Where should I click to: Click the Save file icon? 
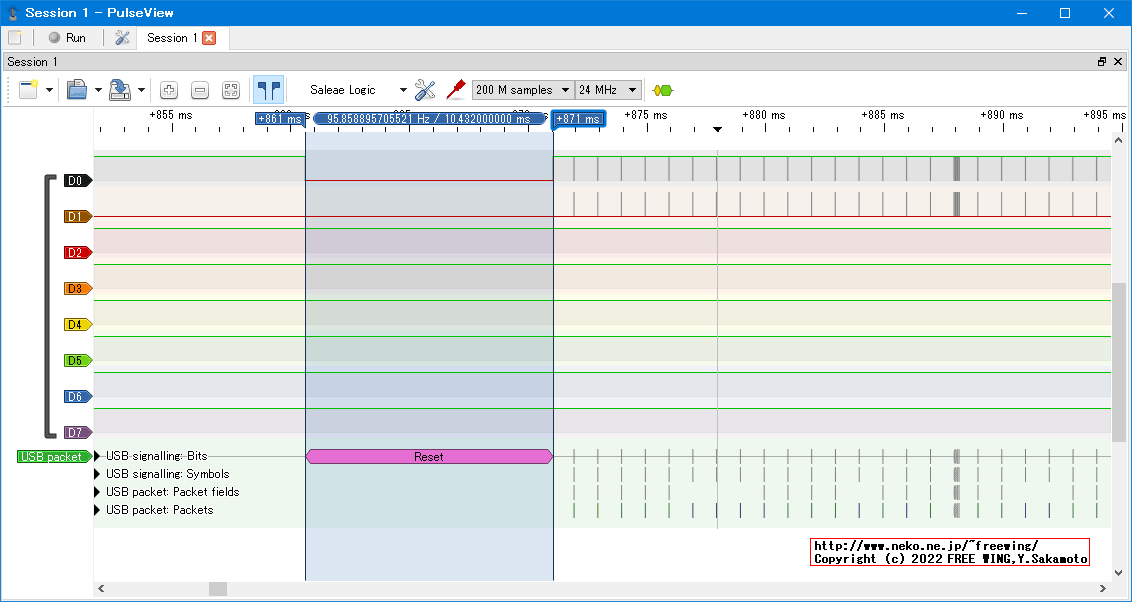[120, 90]
